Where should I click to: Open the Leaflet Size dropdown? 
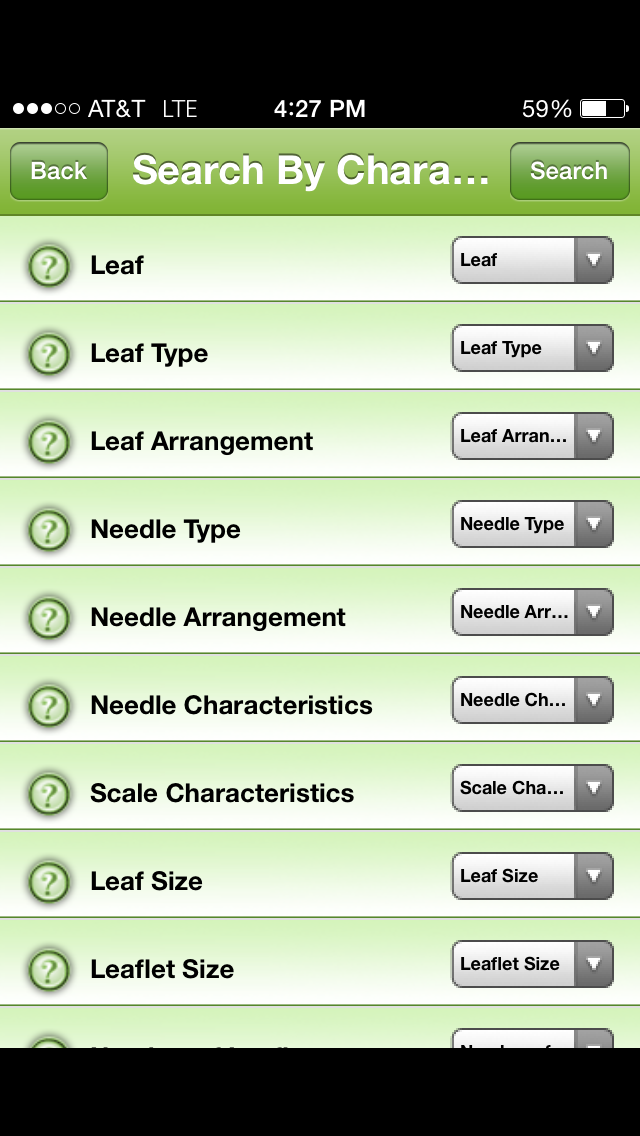click(533, 964)
